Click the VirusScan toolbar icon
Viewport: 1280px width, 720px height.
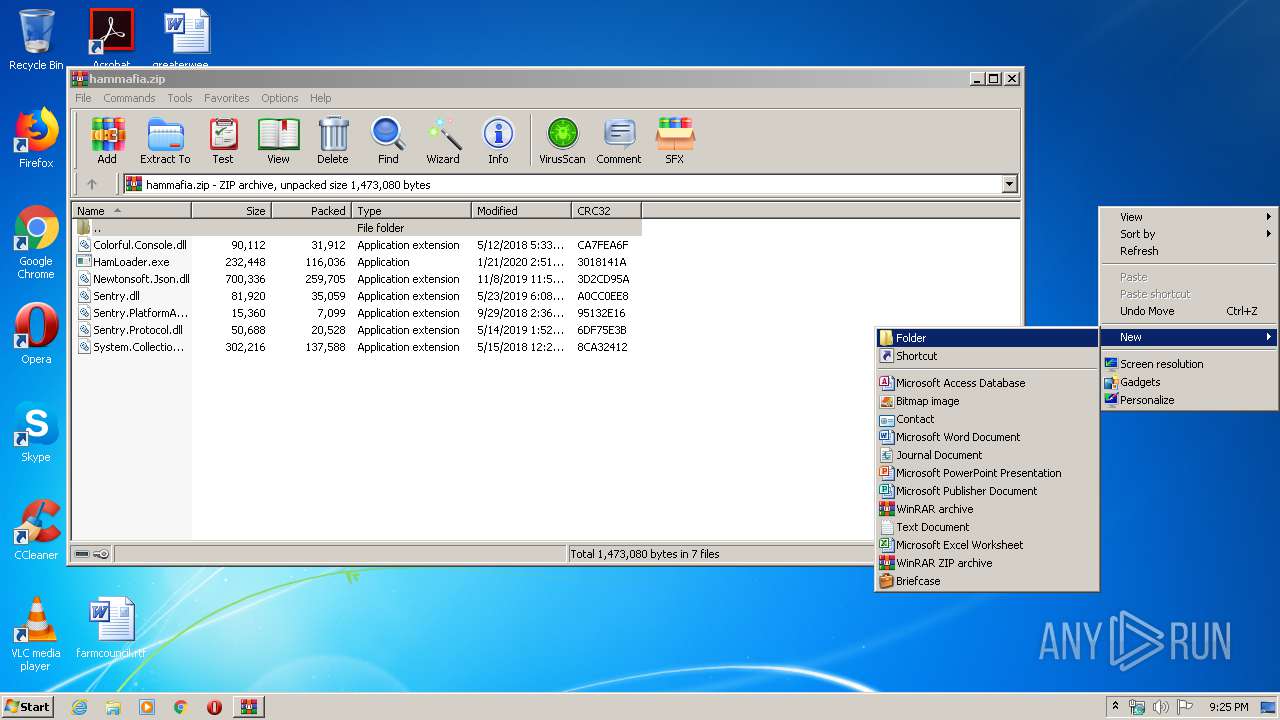click(x=562, y=140)
